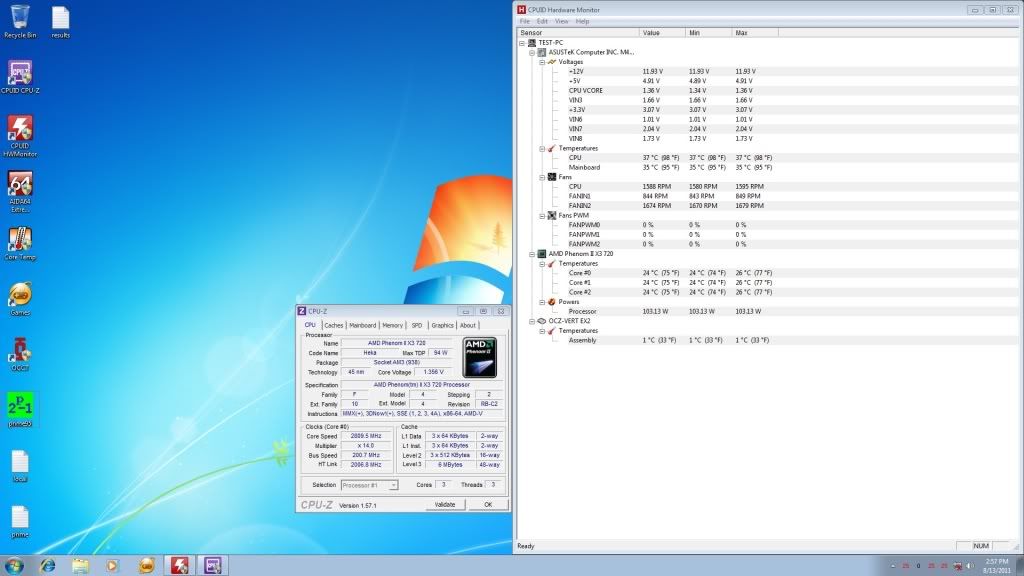Select the Core #1 temperature row
Screen dimensions: 1024x576
[767, 283]
